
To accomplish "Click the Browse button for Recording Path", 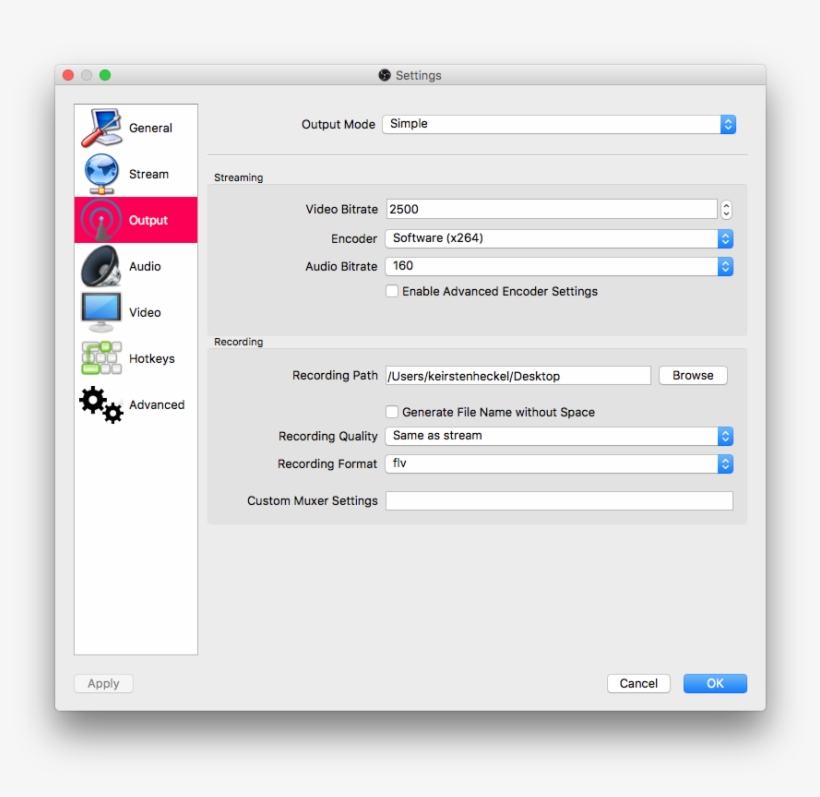I will pos(692,375).
